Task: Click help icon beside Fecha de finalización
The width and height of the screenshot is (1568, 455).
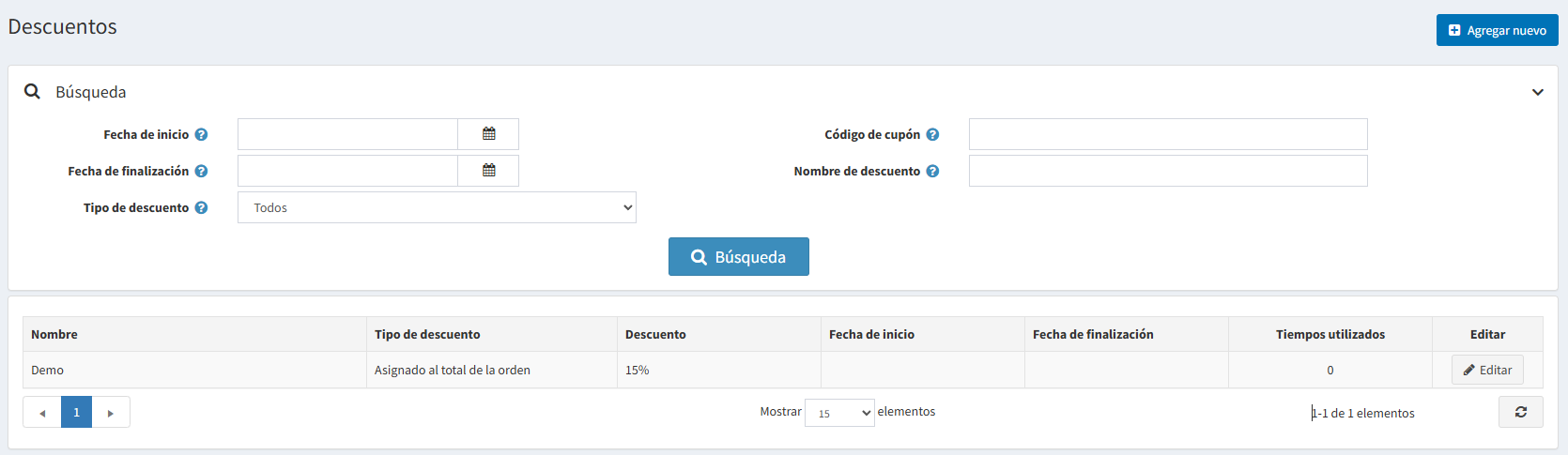Action: pyautogui.click(x=201, y=172)
